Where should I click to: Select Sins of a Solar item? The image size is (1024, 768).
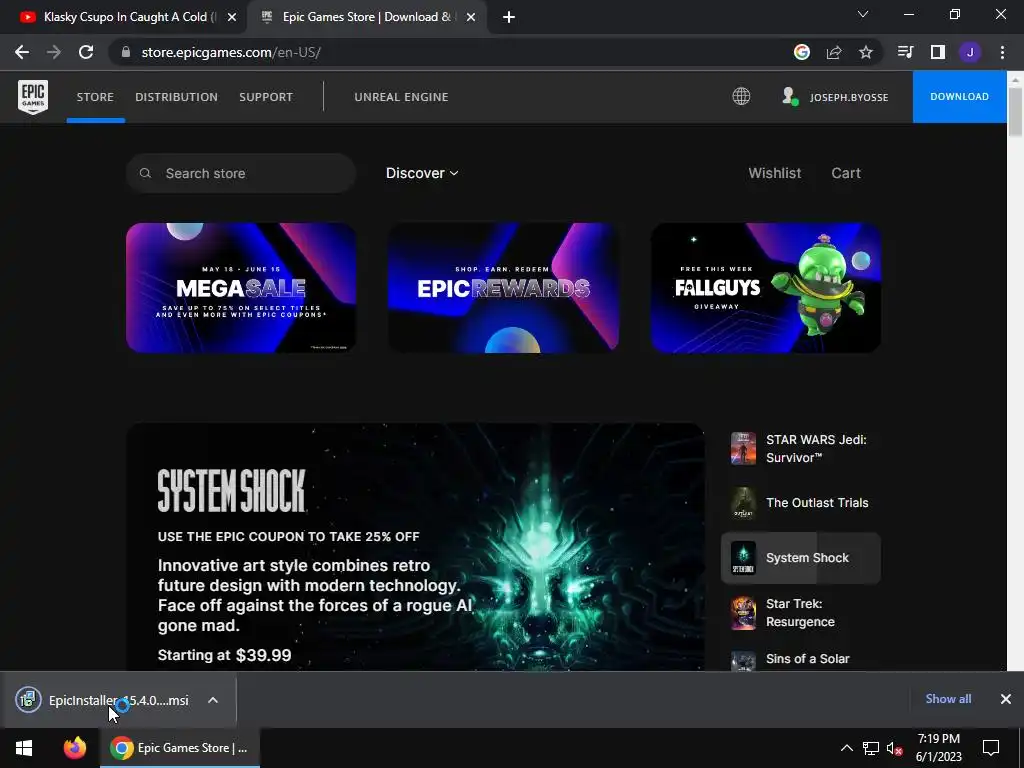801,659
